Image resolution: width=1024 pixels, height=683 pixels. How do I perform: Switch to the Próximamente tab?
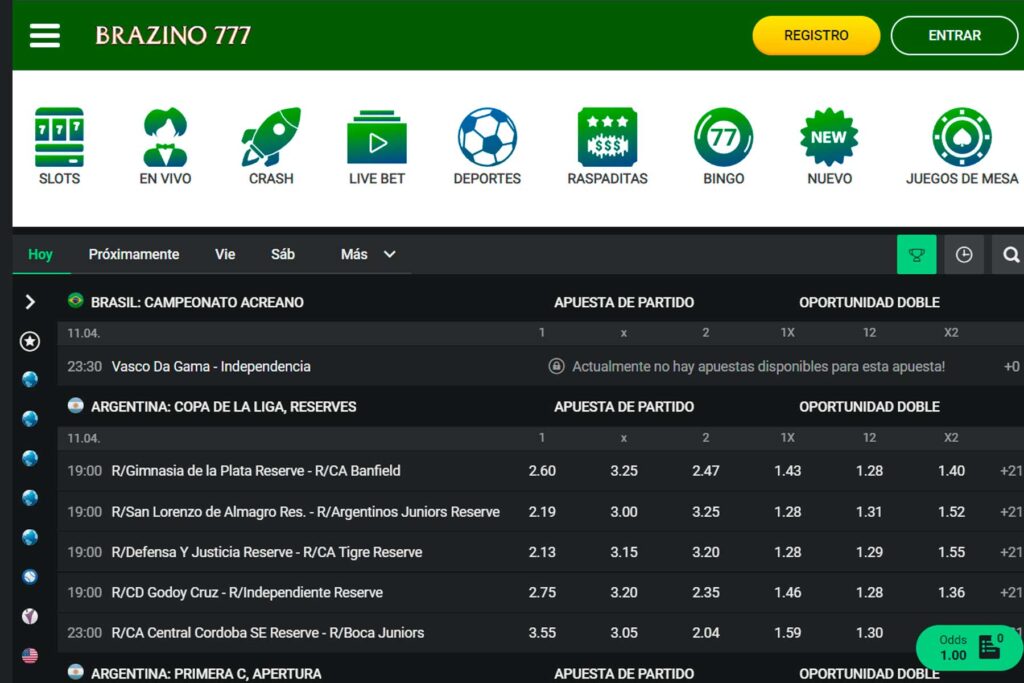[134, 255]
